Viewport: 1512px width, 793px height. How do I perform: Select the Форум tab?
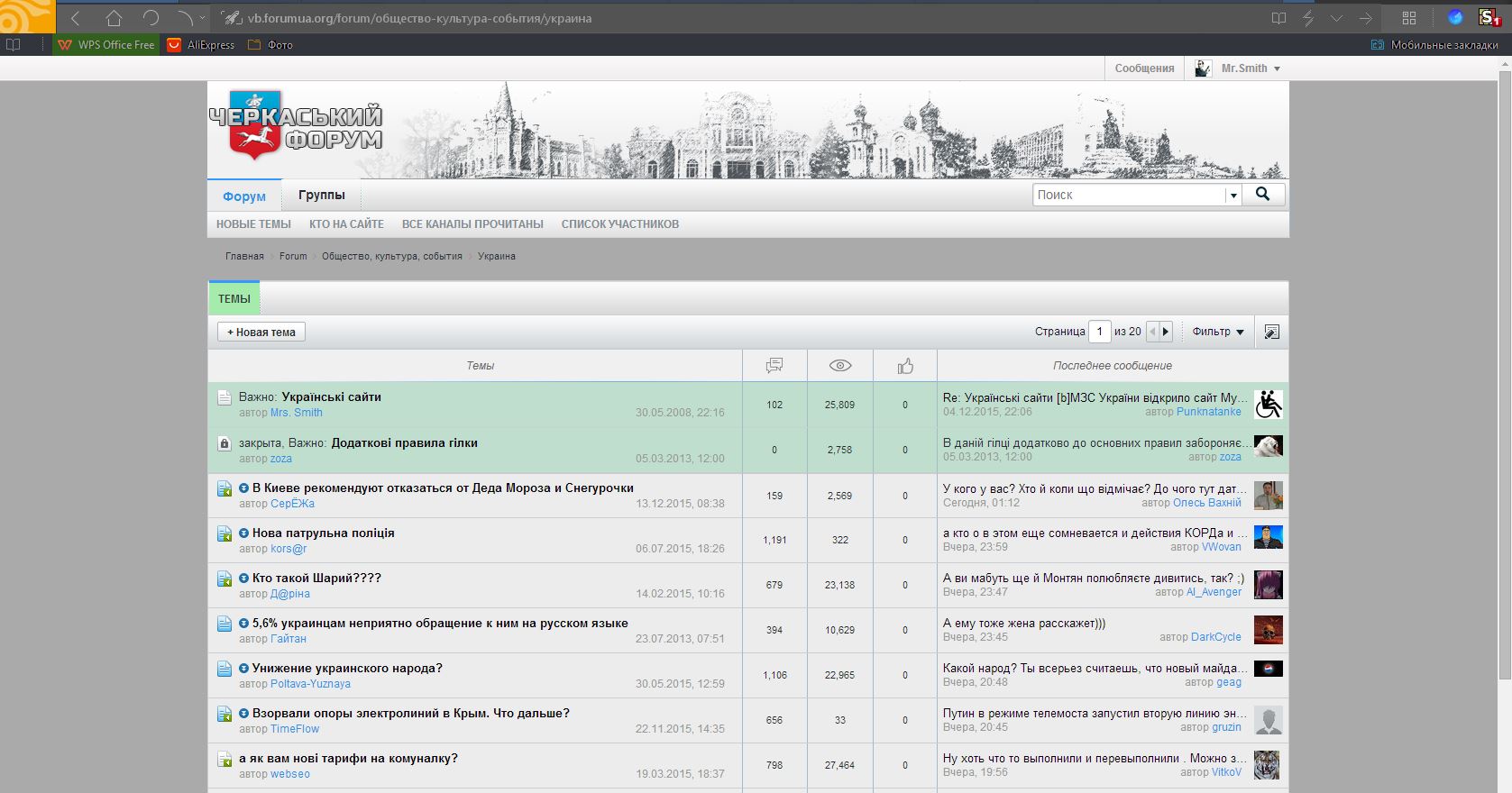244,196
